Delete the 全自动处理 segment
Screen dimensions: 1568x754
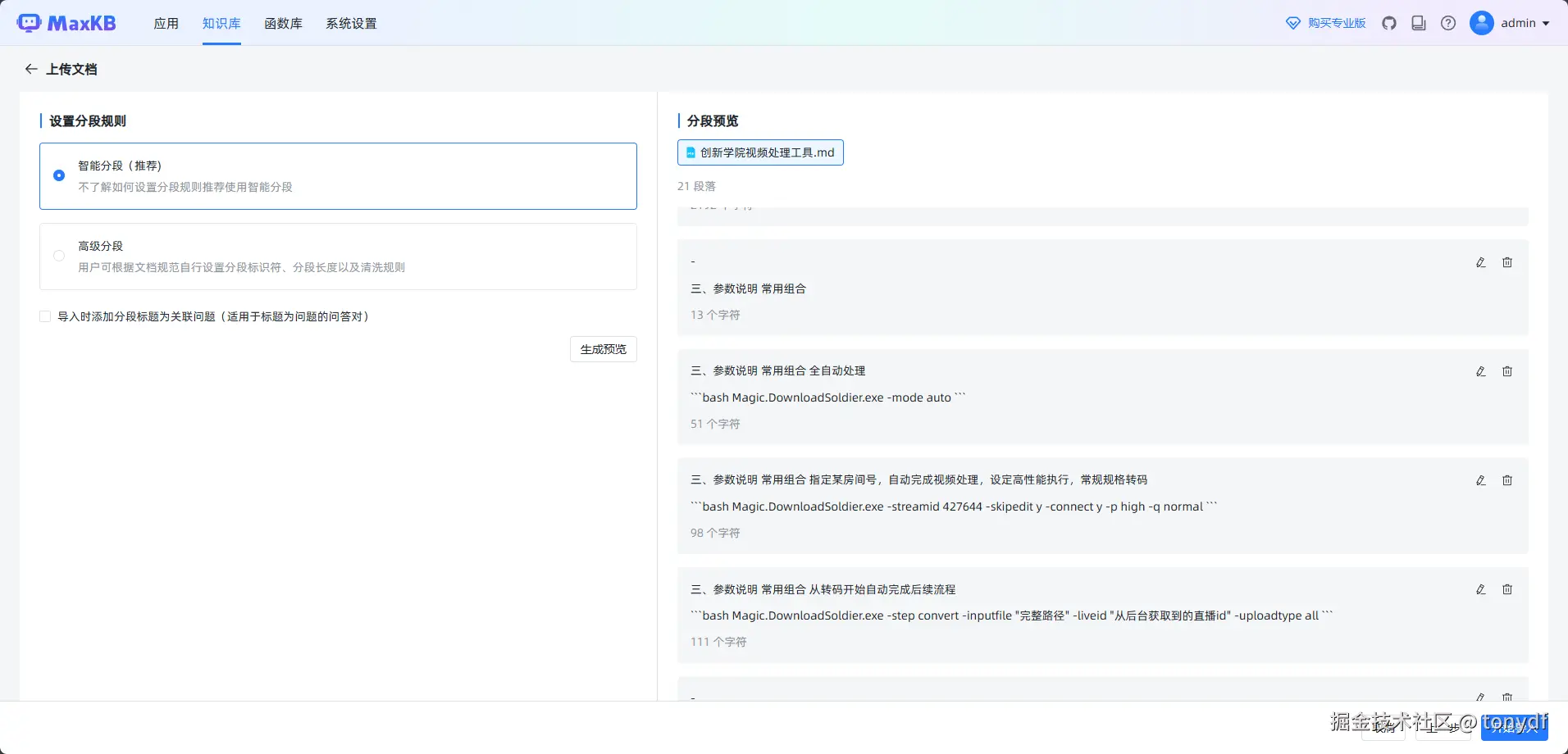[1507, 371]
